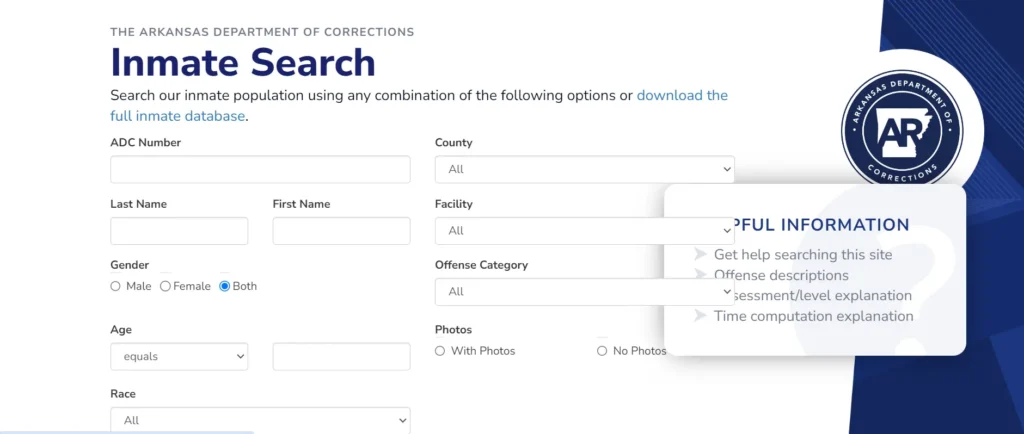Viewport: 1024px width, 434px height.
Task: Open the County dropdown
Action: click(x=584, y=169)
